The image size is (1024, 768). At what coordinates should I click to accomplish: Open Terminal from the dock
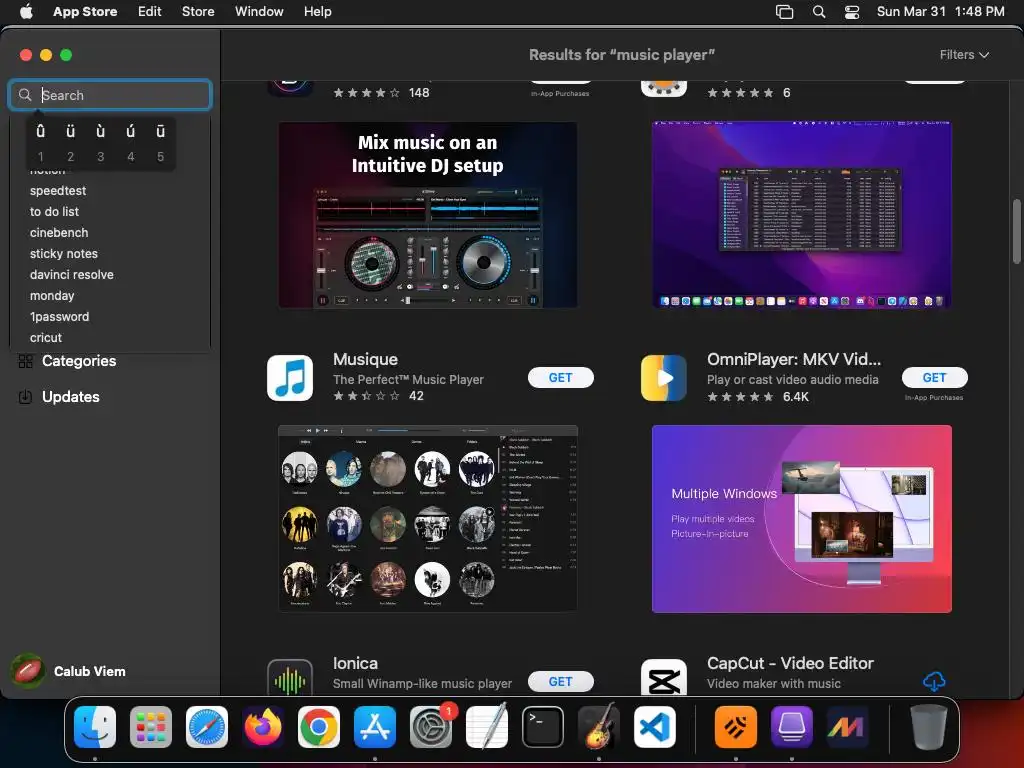[x=543, y=727]
